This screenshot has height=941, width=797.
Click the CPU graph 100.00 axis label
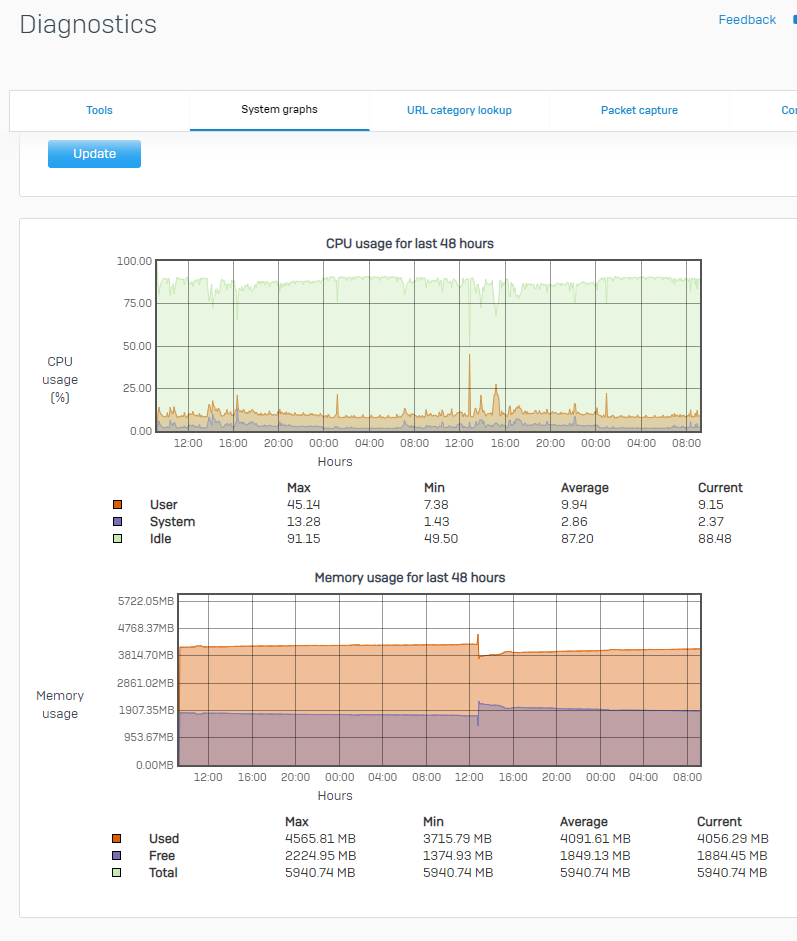[x=134, y=261]
